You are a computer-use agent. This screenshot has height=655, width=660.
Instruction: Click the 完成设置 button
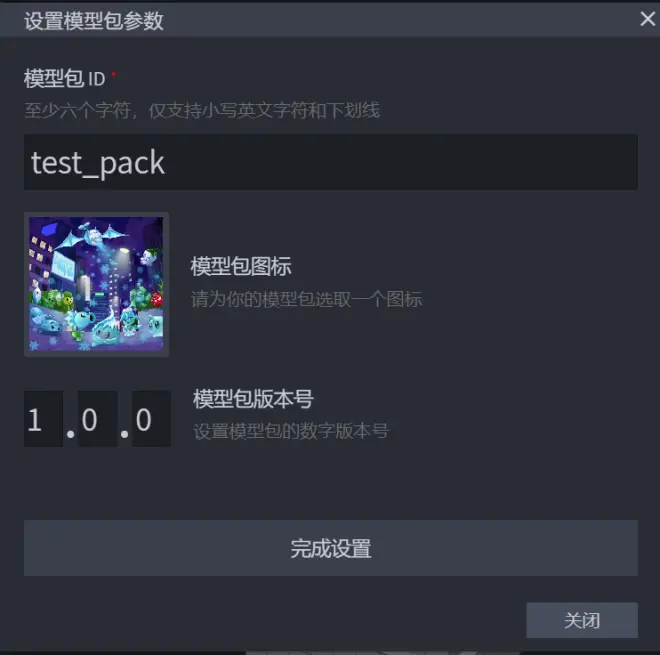tap(331, 548)
